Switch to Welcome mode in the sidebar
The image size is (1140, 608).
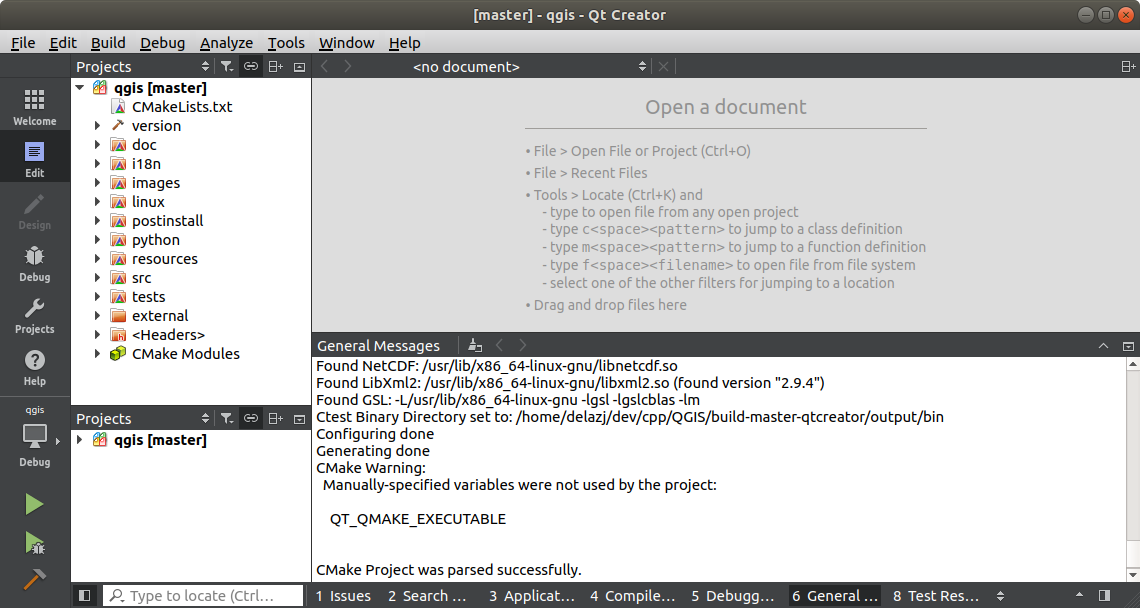35,105
